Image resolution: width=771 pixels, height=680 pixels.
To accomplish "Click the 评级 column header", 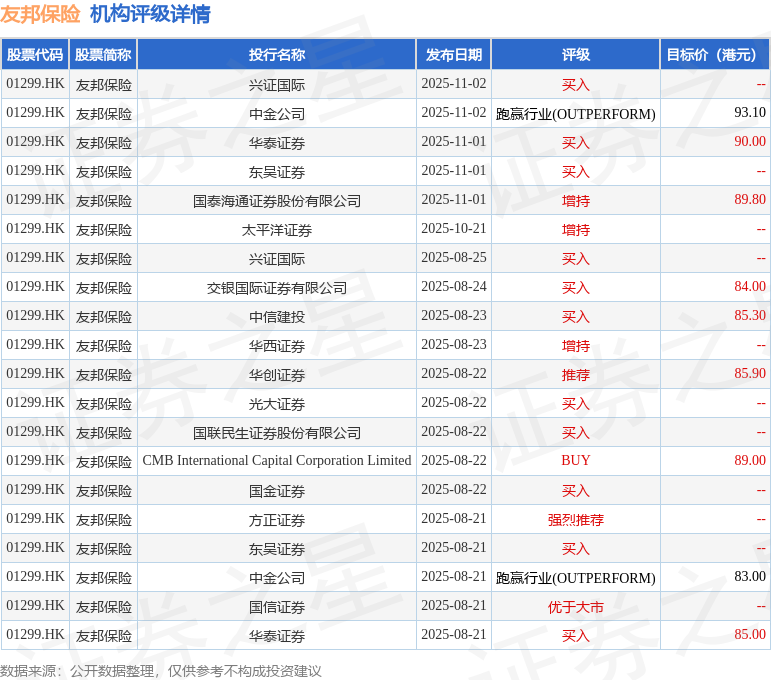I will [x=576, y=55].
